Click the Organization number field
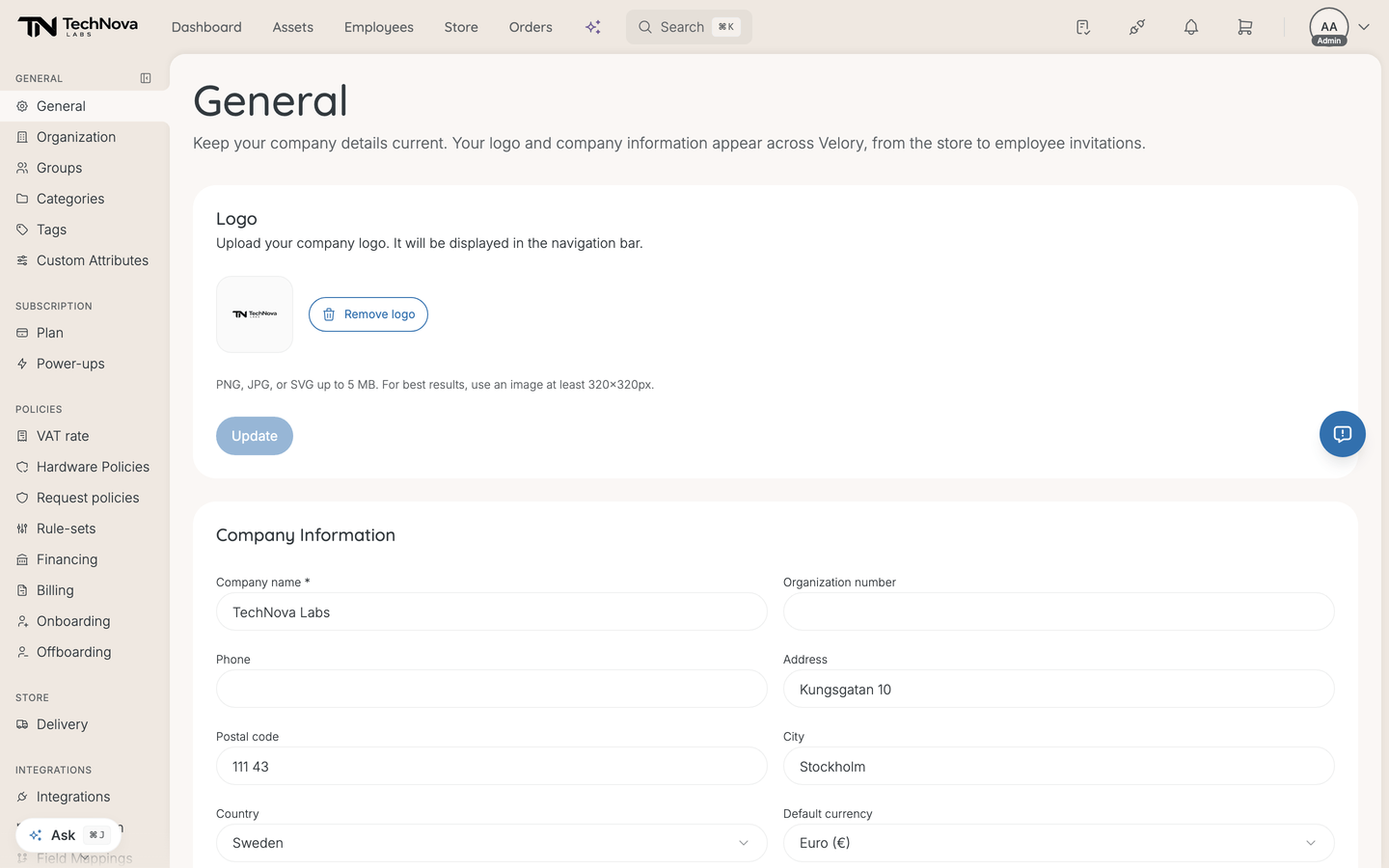The height and width of the screenshot is (868, 1389). [1059, 611]
